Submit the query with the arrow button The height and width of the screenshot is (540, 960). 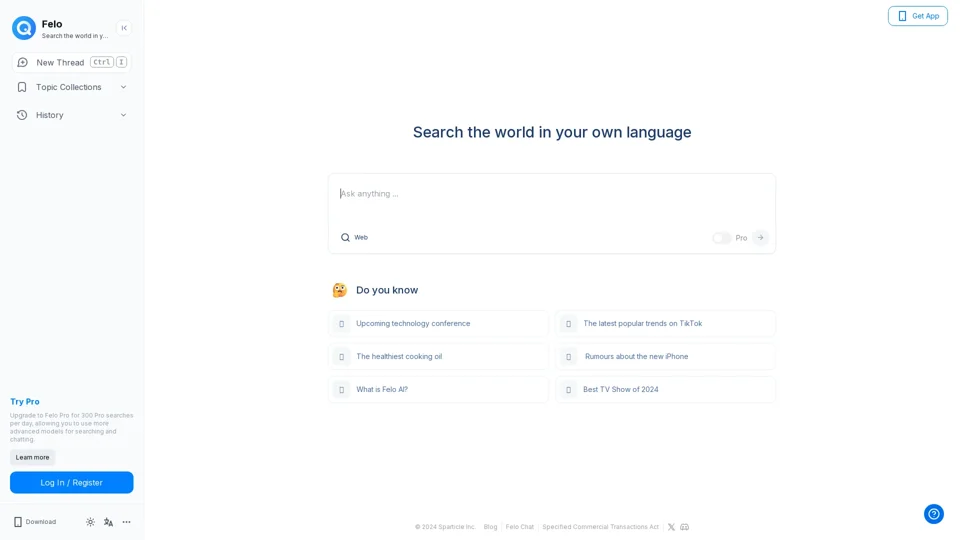point(760,238)
